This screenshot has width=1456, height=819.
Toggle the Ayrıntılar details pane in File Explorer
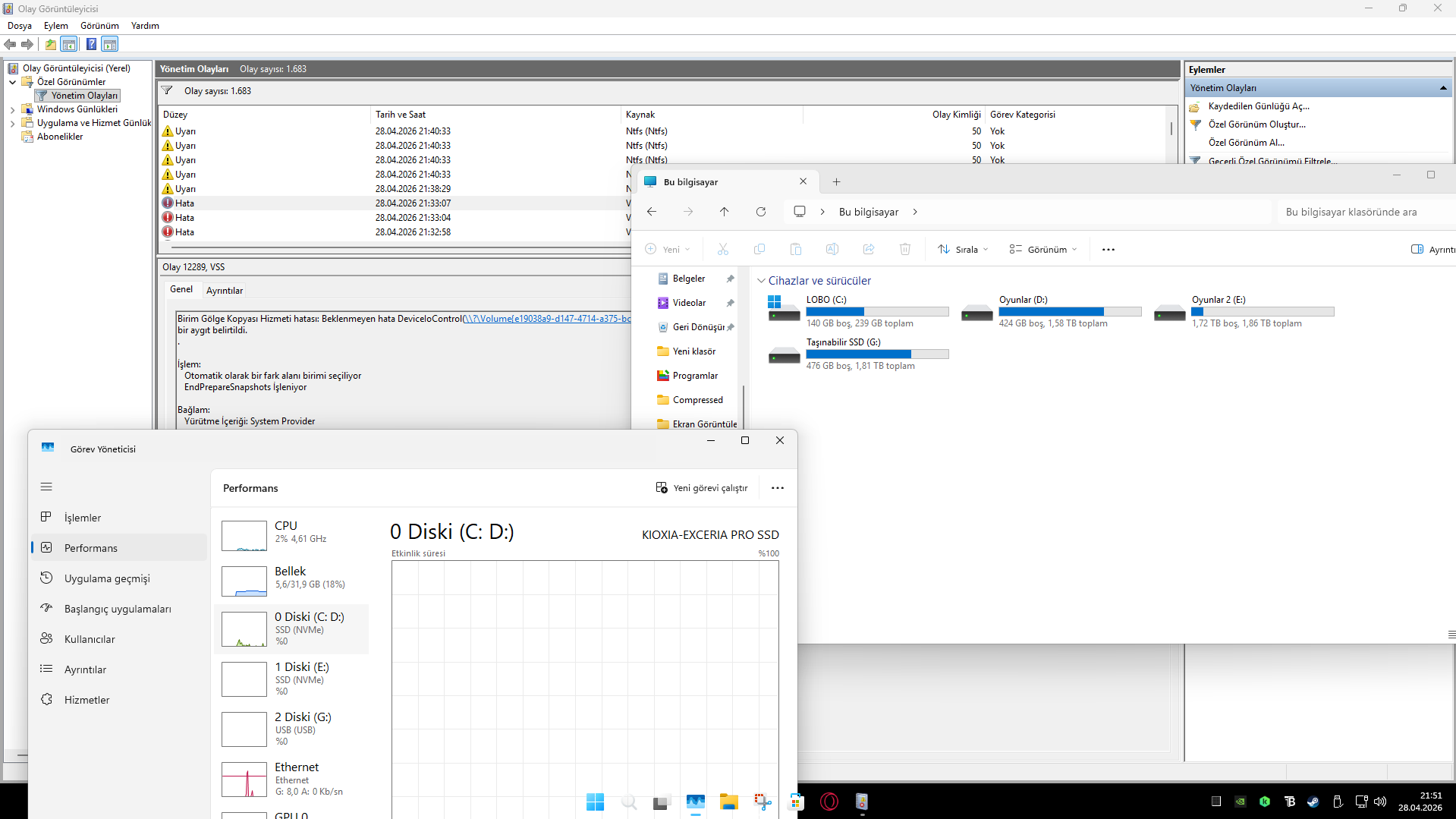click(1432, 249)
